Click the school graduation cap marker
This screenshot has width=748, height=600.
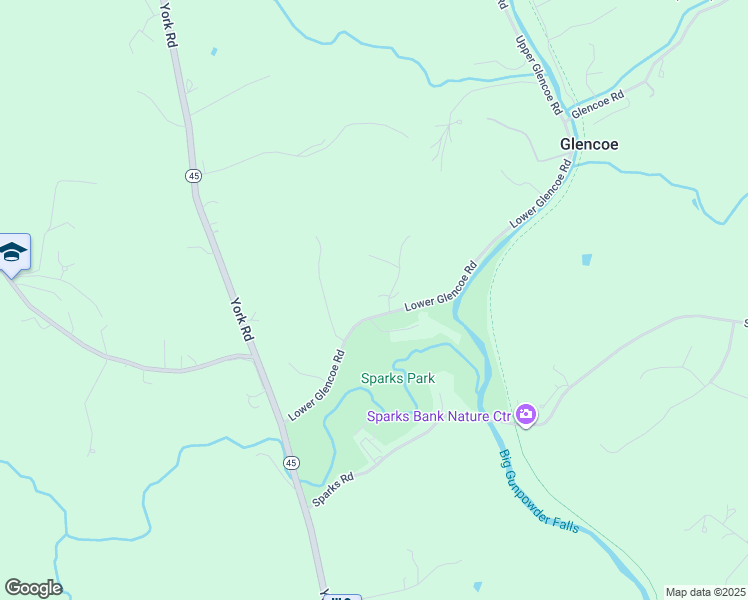click(x=15, y=254)
